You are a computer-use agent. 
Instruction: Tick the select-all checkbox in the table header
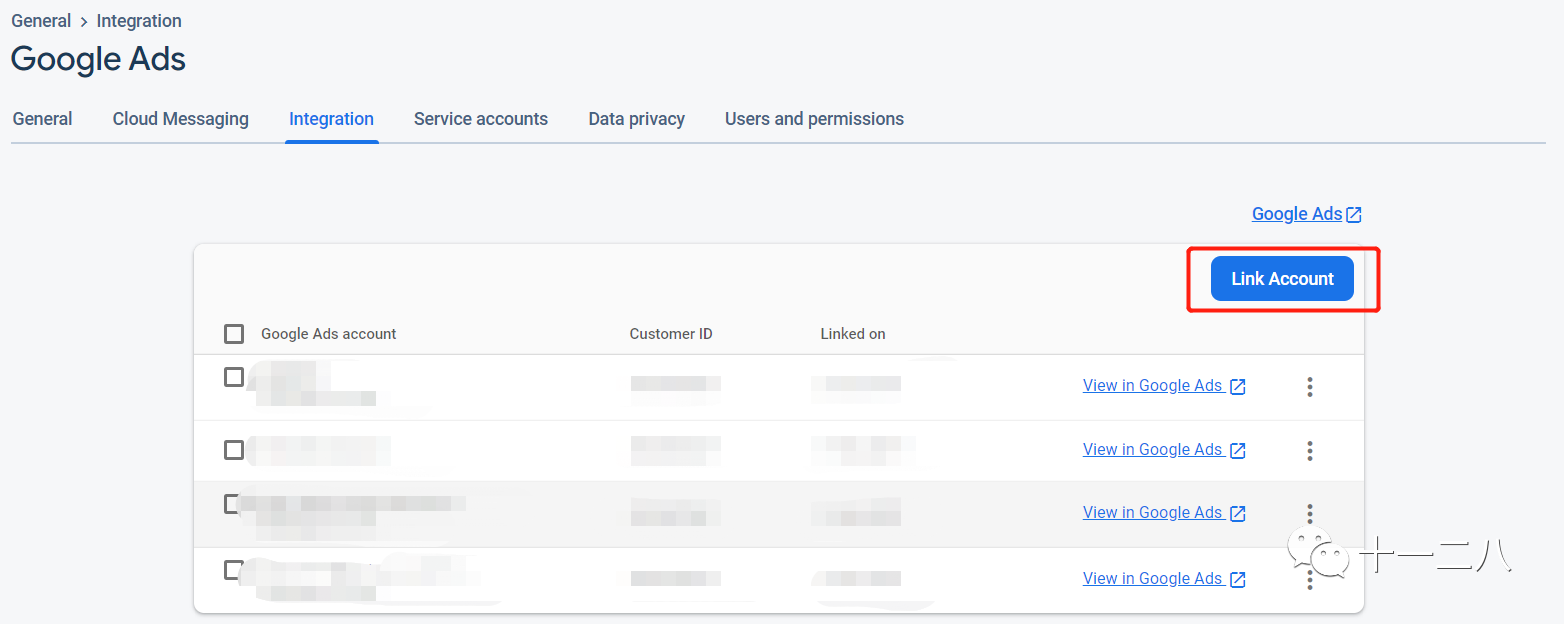[234, 334]
